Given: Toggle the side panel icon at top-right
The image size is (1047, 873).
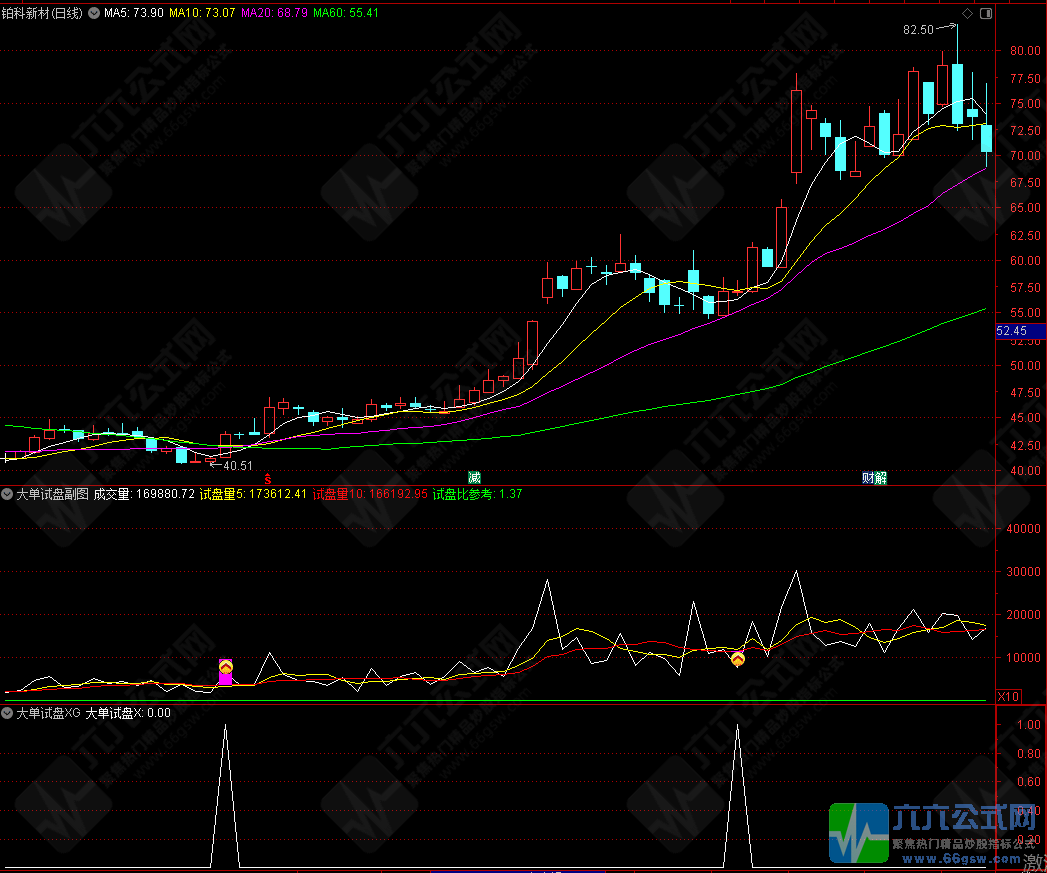Looking at the screenshot, I should (986, 13).
